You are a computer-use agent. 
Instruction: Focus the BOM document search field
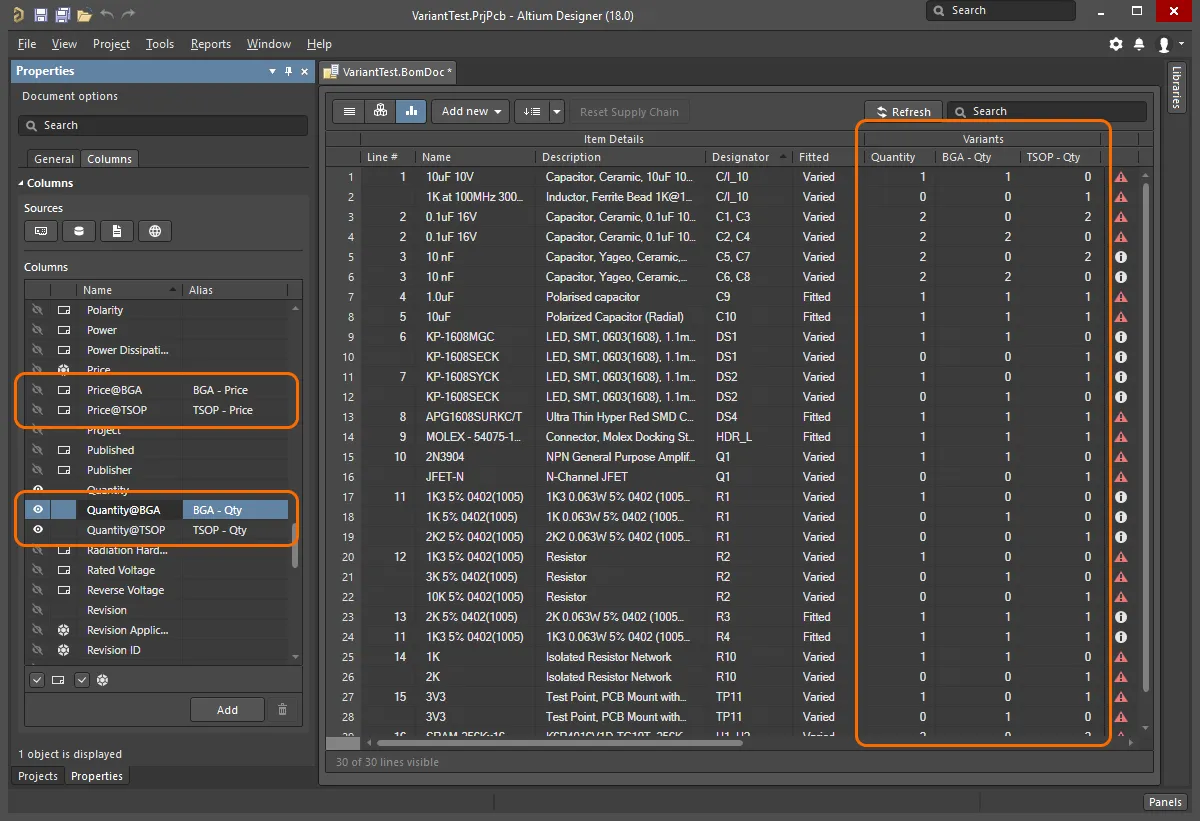pyautogui.click(x=1047, y=111)
